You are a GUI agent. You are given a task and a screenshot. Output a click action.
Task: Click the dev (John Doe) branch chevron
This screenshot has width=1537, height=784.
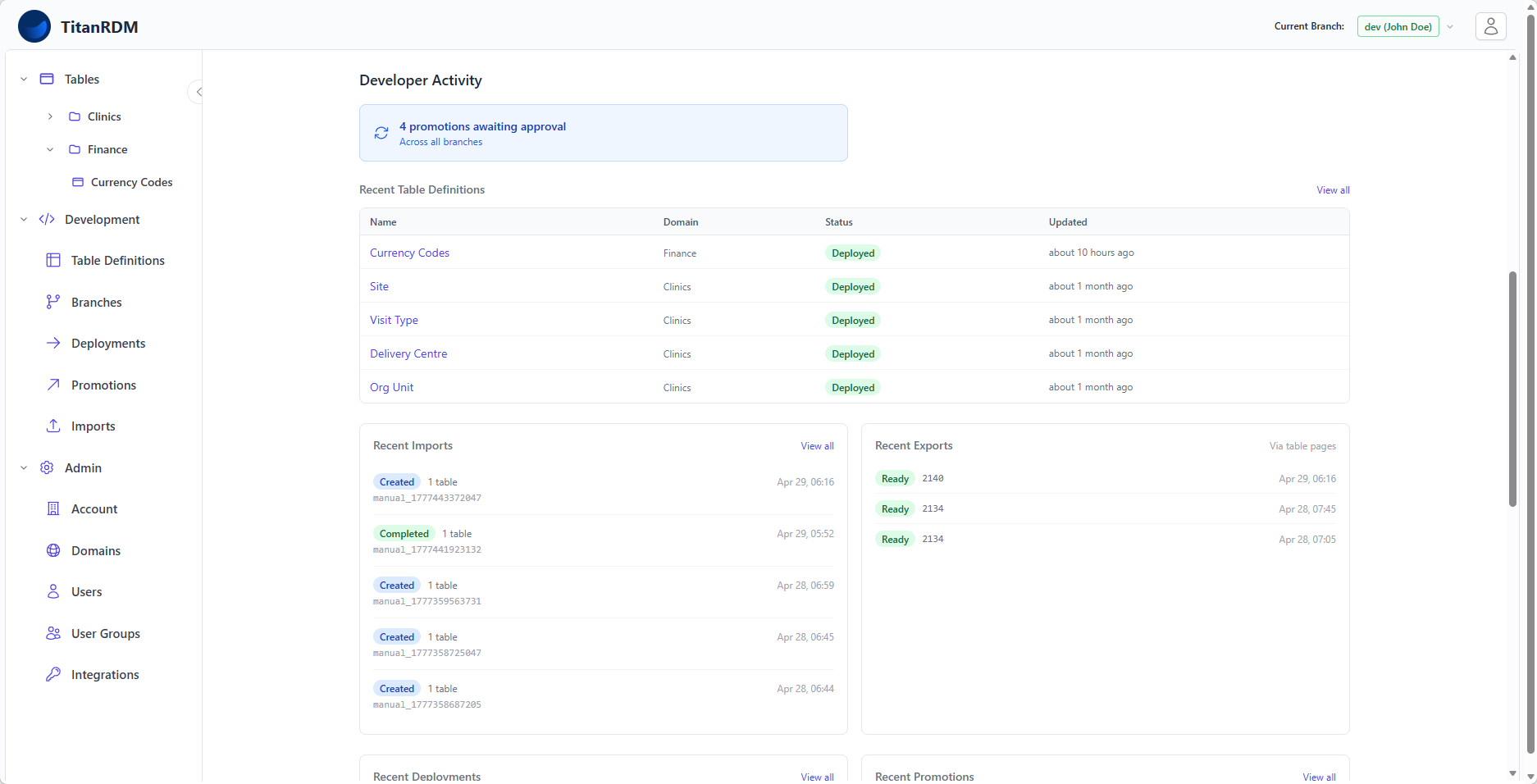coord(1450,26)
